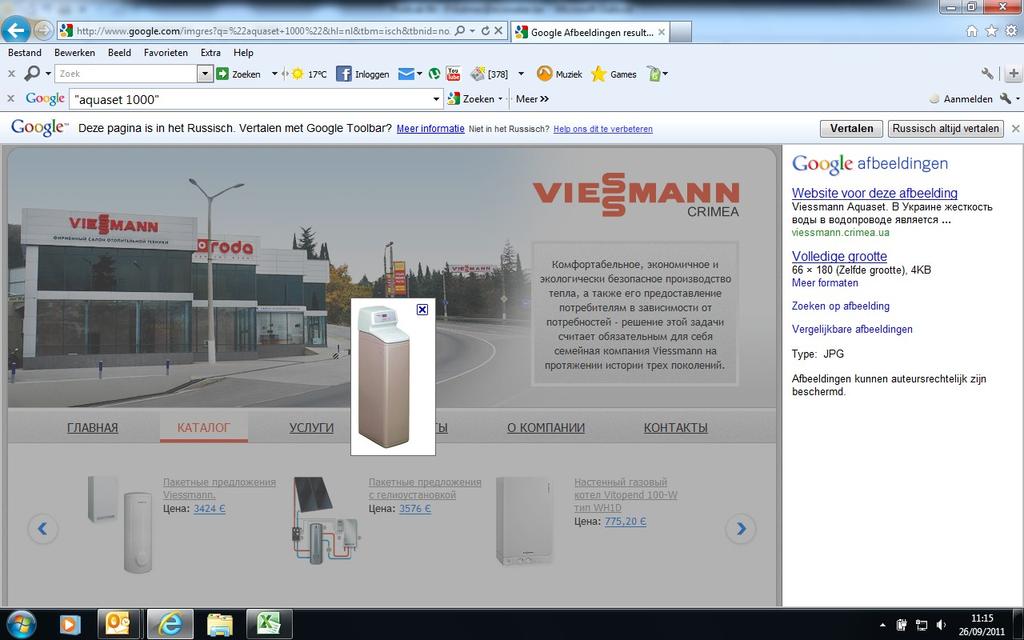Open the Extra menu

click(x=210, y=53)
